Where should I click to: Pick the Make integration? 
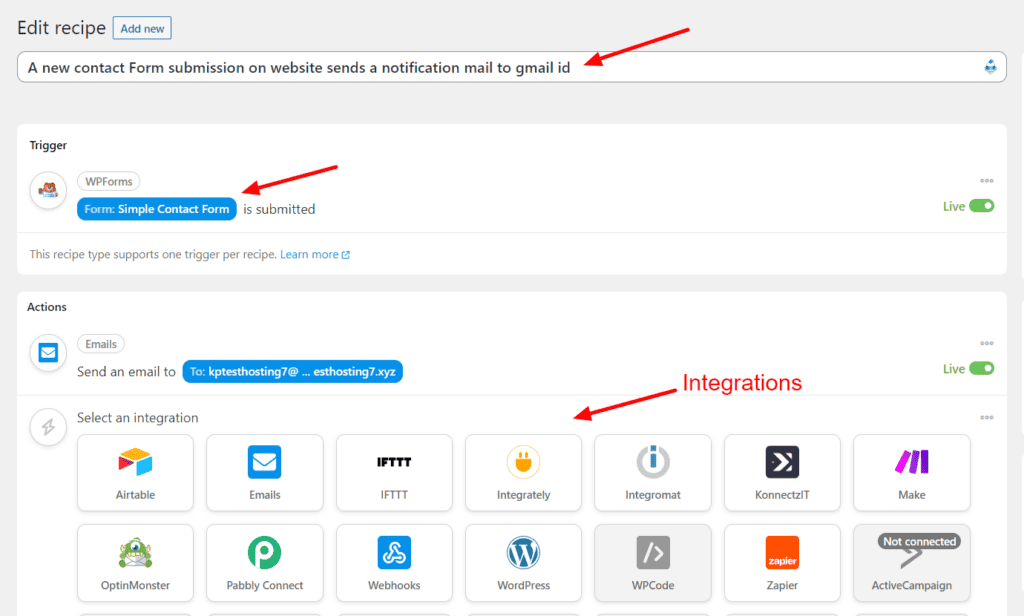click(911, 472)
